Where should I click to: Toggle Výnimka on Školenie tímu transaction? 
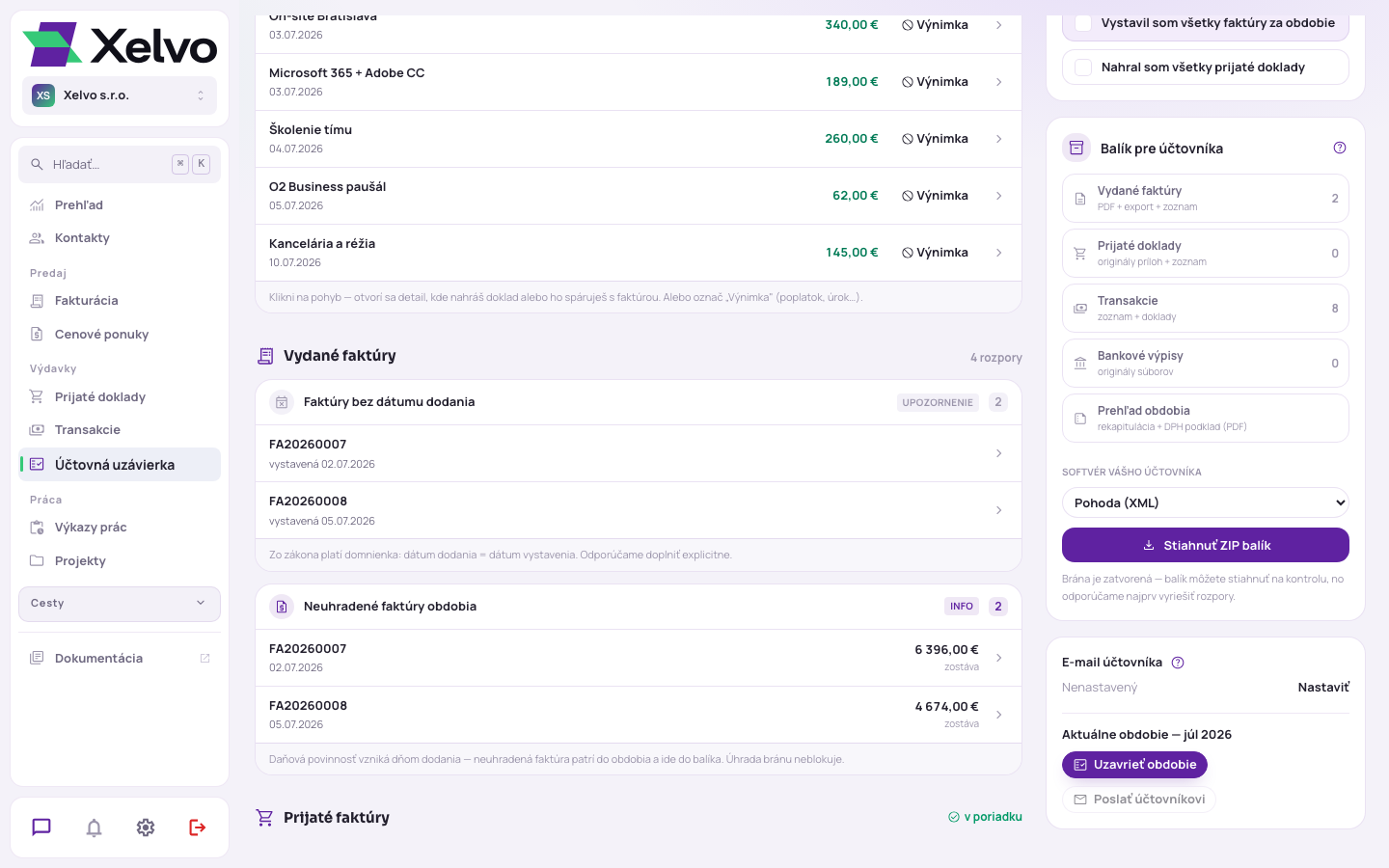click(x=935, y=139)
